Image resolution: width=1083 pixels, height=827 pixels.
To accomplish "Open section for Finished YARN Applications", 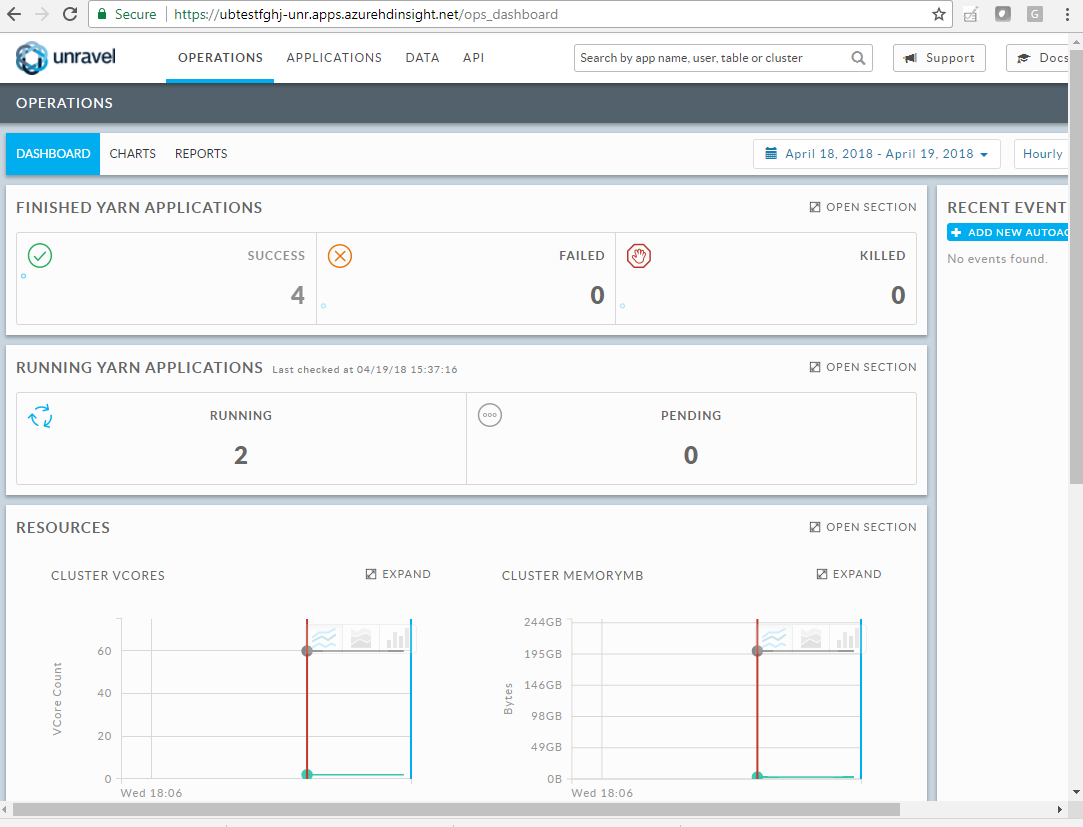I will pos(863,207).
